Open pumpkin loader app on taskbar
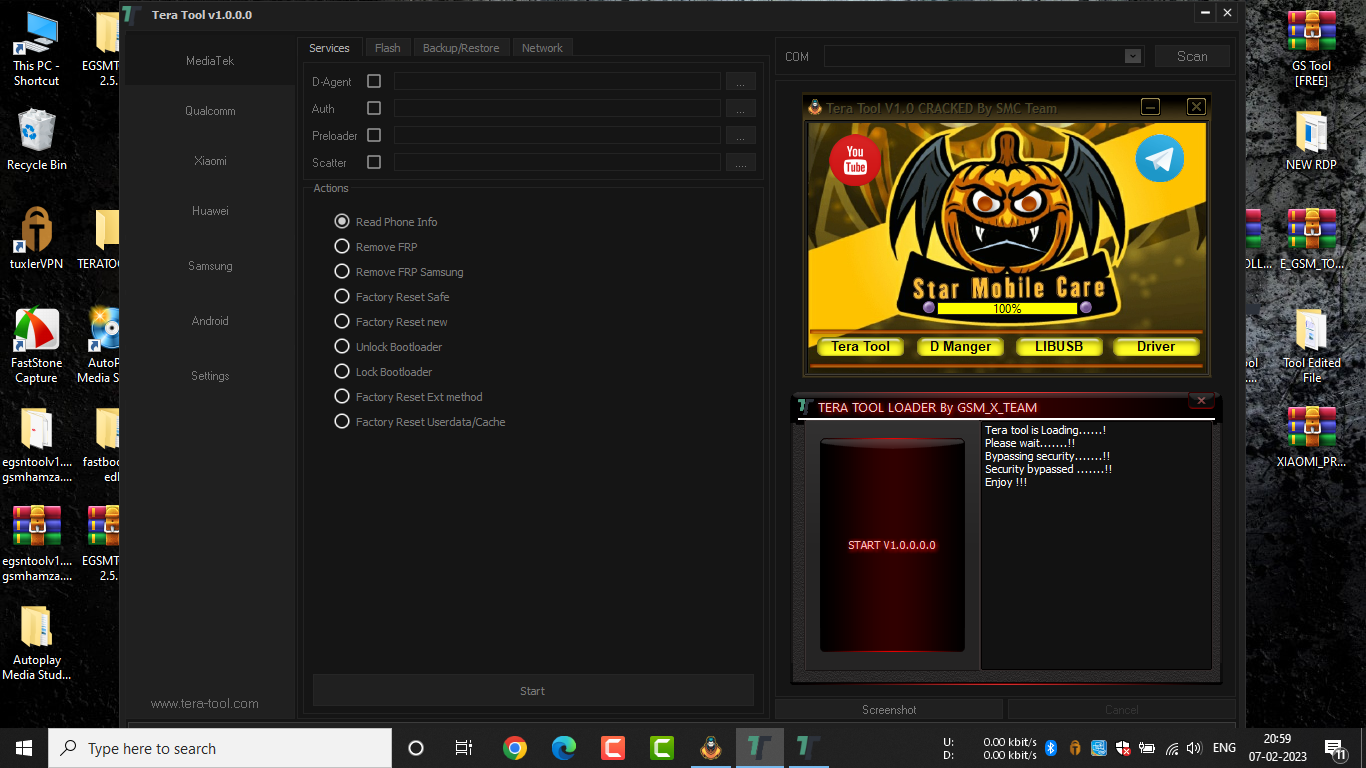Screen dimensions: 1366x768 (711, 748)
